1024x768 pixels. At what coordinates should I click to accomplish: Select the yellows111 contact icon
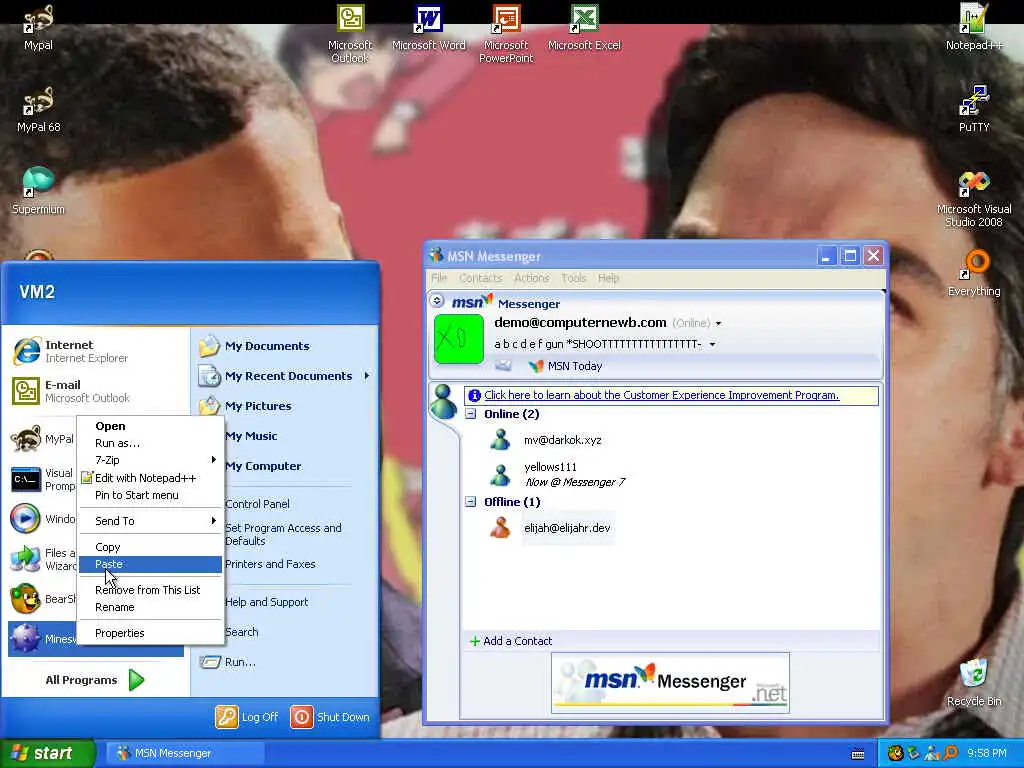pos(500,475)
